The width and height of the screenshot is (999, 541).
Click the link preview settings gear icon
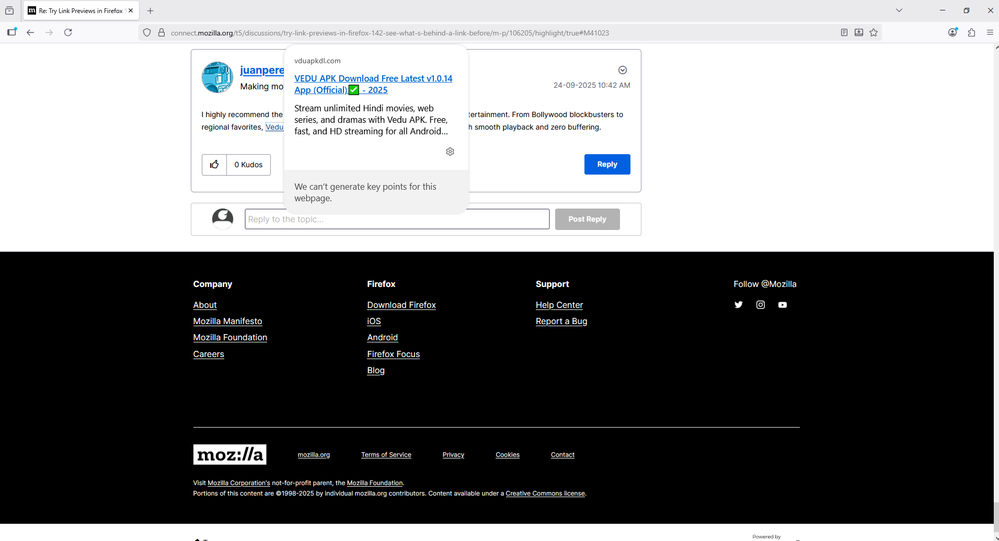coord(450,151)
